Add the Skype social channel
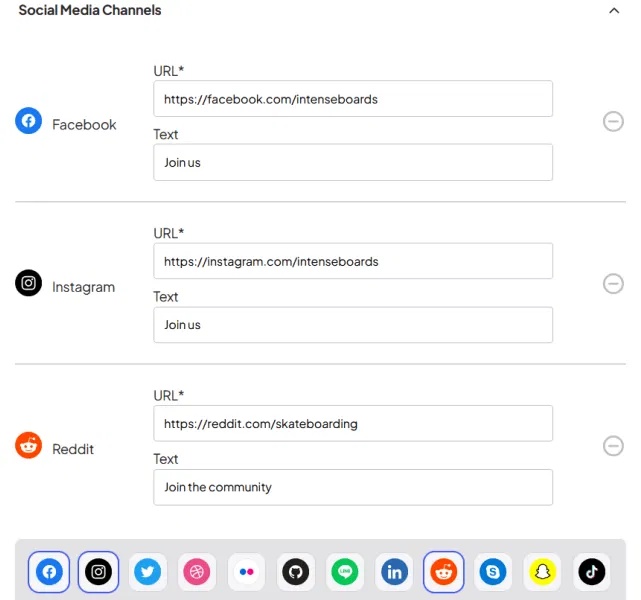This screenshot has height=600, width=641. coord(492,572)
